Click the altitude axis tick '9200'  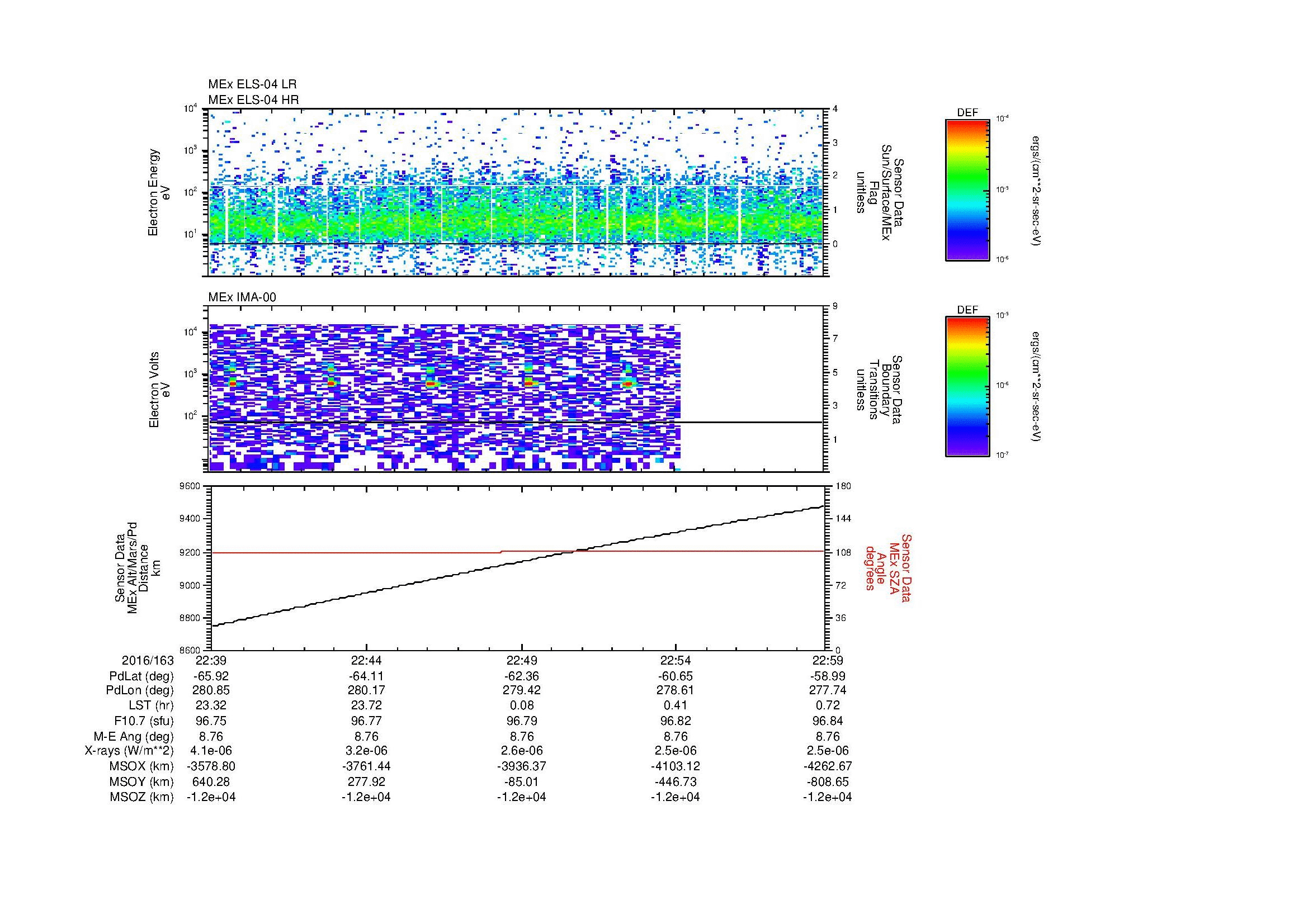[x=191, y=552]
